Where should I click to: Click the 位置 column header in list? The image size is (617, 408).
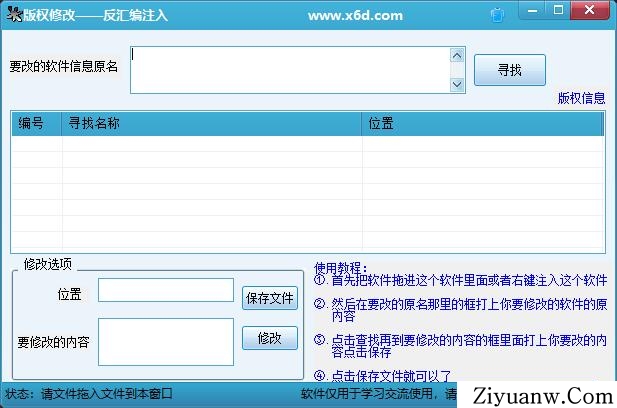[x=482, y=124]
